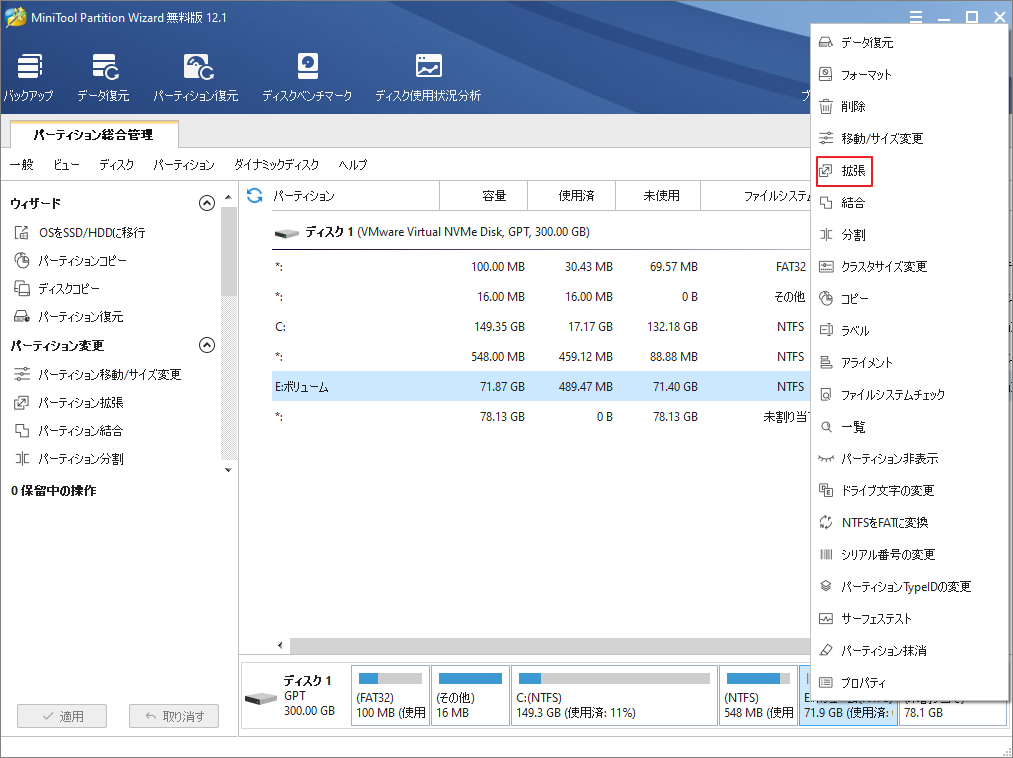Start ディスクベンチマーク tool

click(x=307, y=78)
